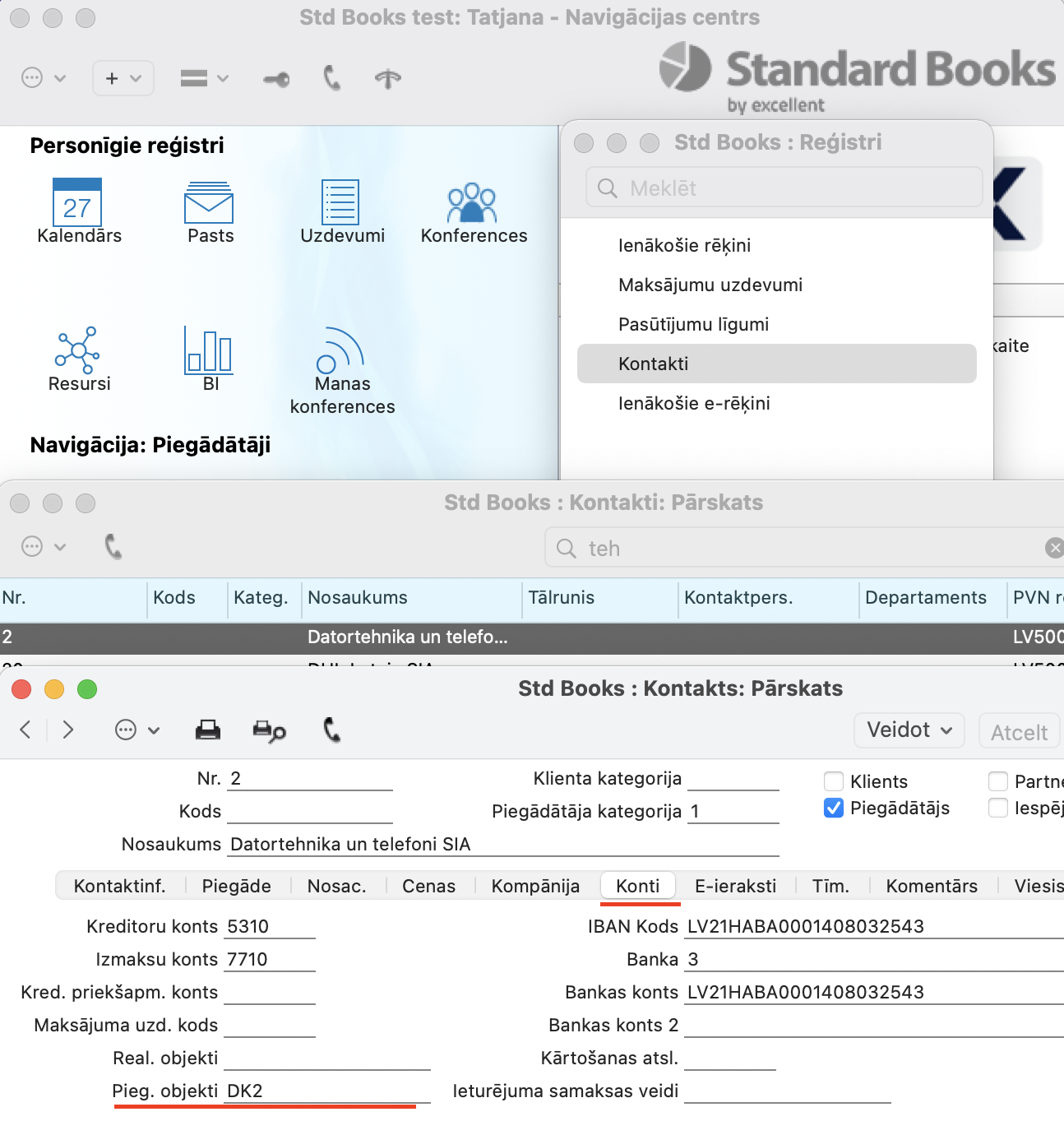Open the Konferences icon

472,202
